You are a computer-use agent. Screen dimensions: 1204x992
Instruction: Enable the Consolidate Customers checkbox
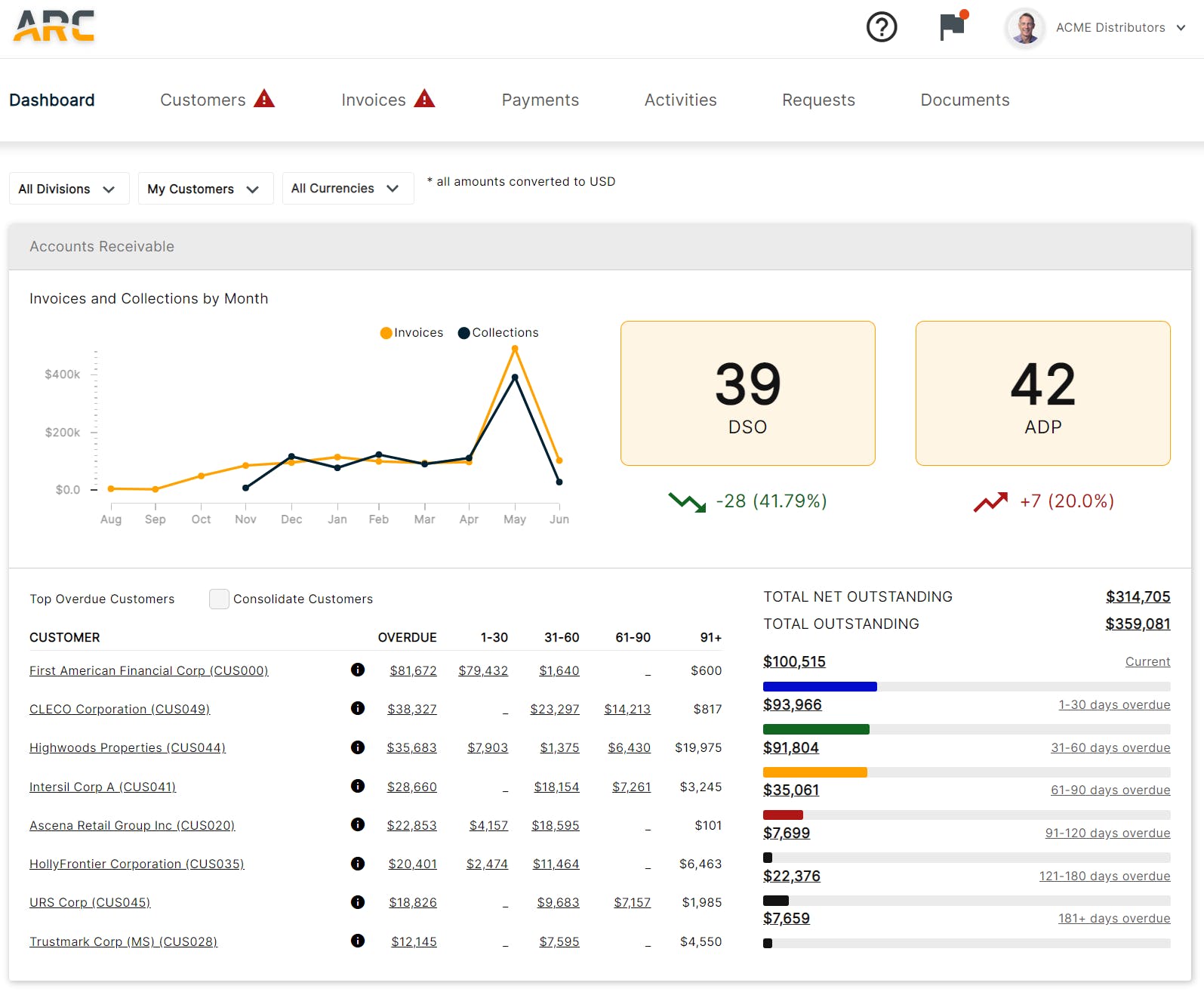[219, 599]
